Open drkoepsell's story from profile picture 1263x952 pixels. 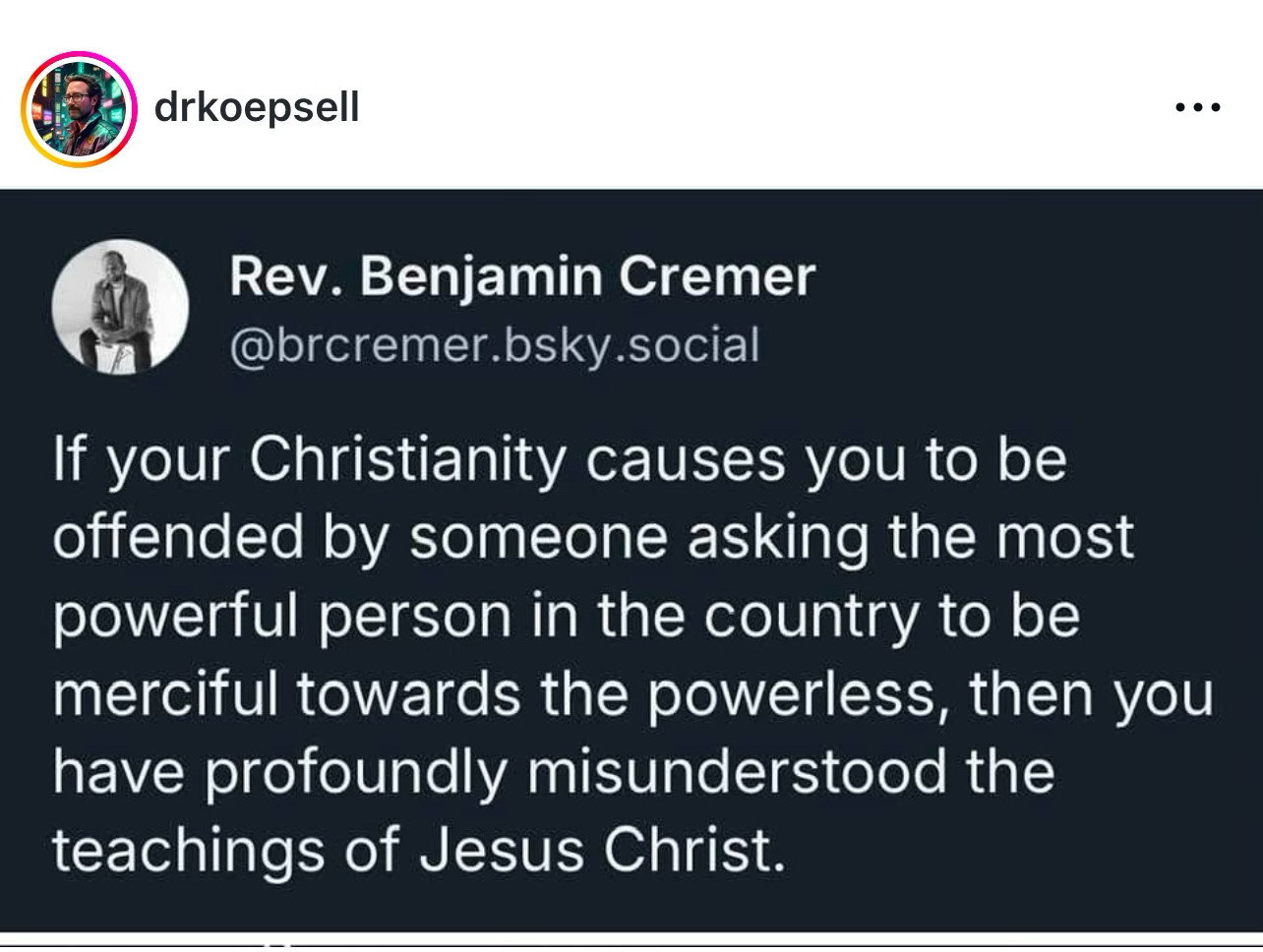pos(79,108)
